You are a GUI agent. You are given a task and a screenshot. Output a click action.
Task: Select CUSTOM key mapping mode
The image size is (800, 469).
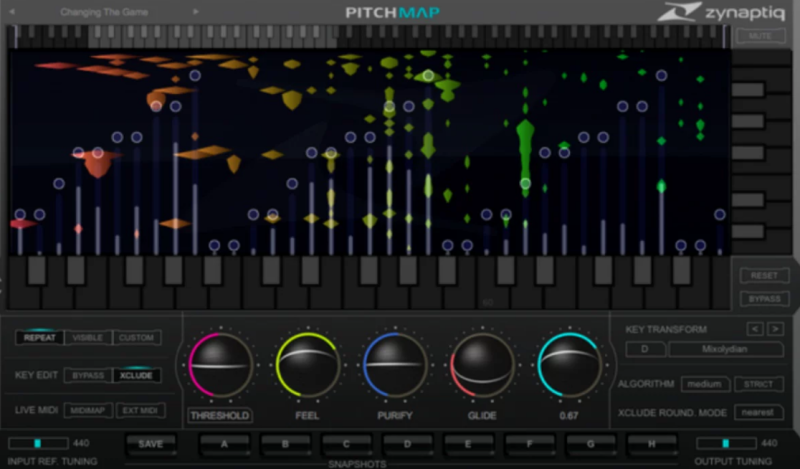[136, 337]
